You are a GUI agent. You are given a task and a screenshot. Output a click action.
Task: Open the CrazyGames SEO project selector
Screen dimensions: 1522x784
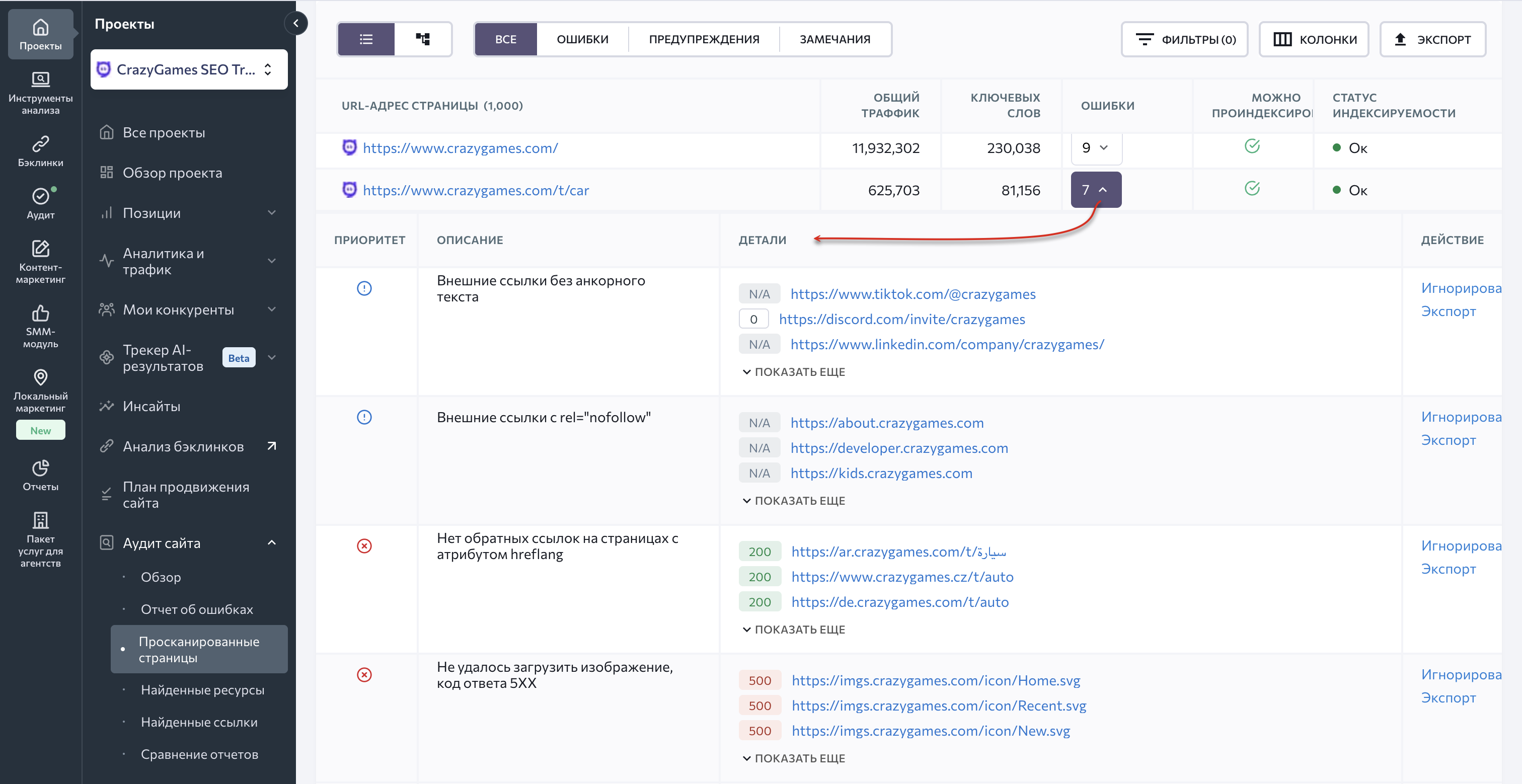189,69
